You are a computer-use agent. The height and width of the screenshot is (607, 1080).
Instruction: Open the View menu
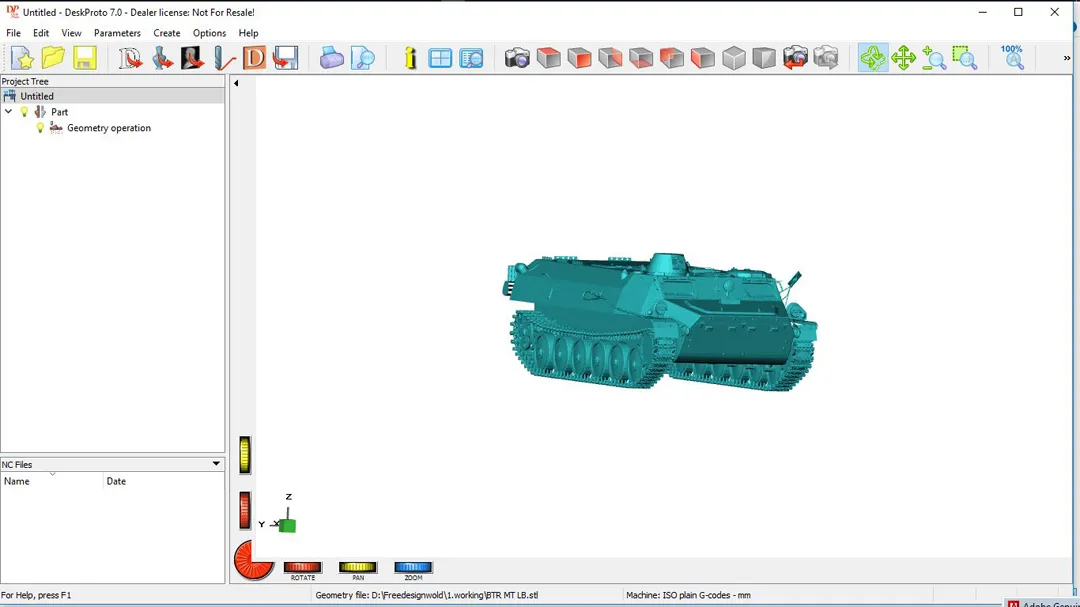point(71,33)
